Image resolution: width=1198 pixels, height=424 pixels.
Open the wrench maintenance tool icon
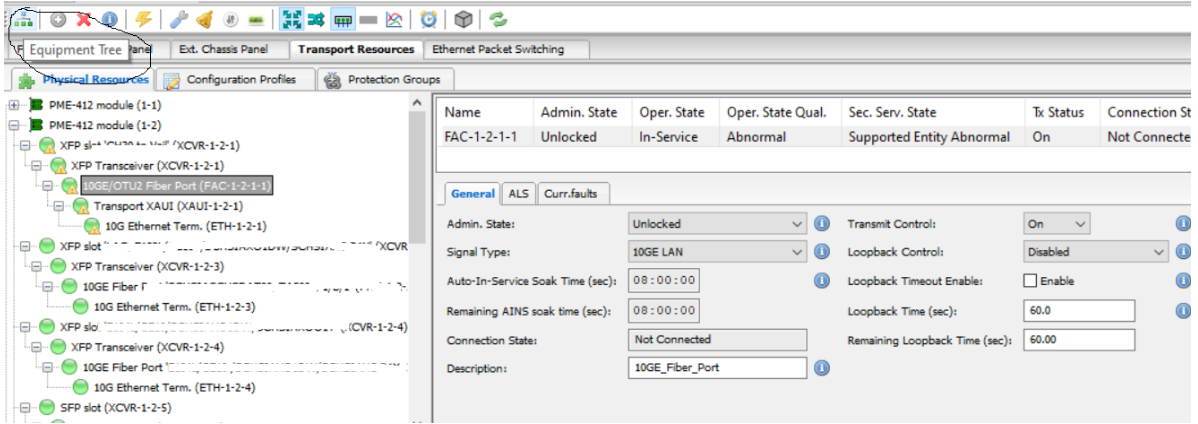(177, 19)
